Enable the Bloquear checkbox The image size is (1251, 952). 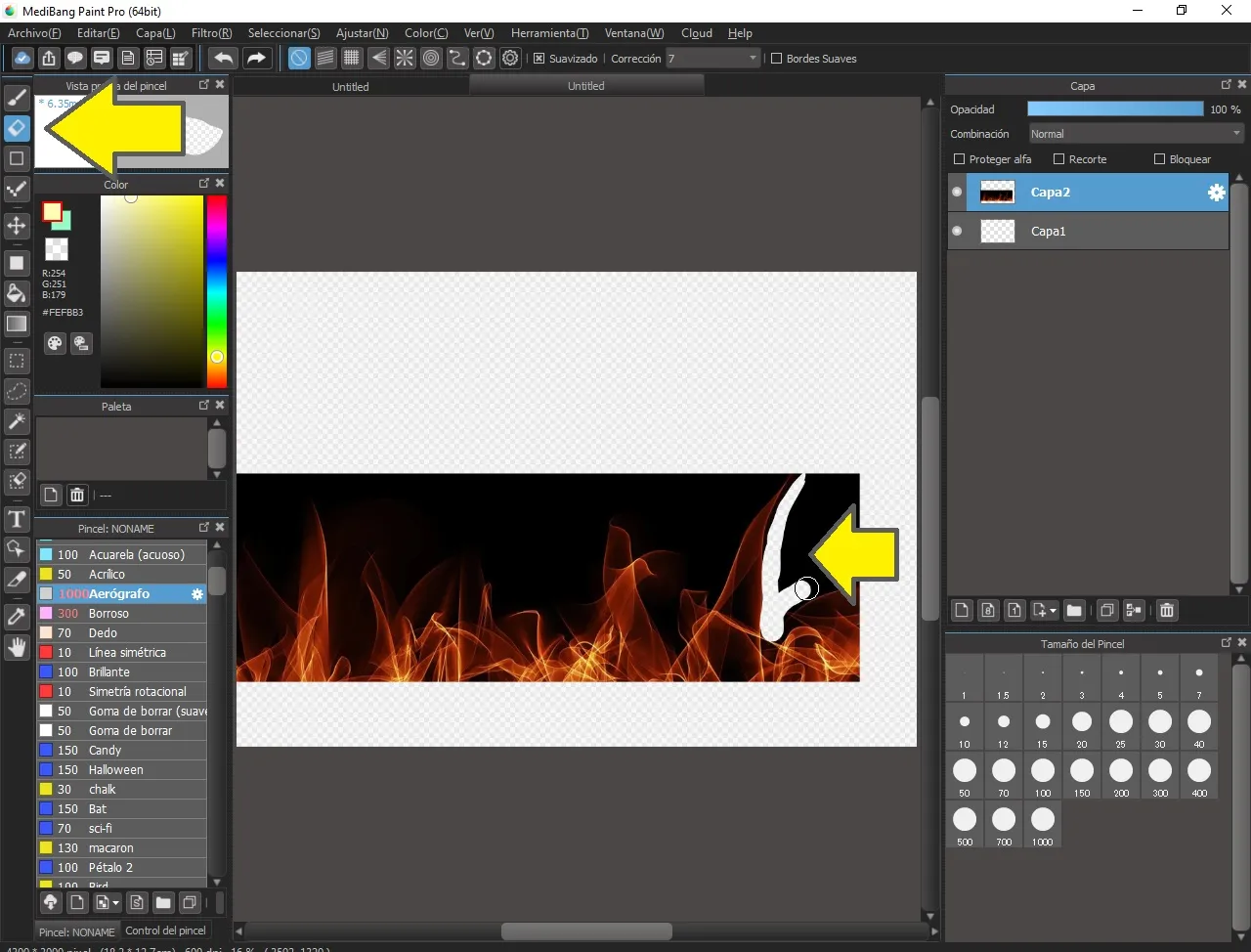pyautogui.click(x=1159, y=159)
